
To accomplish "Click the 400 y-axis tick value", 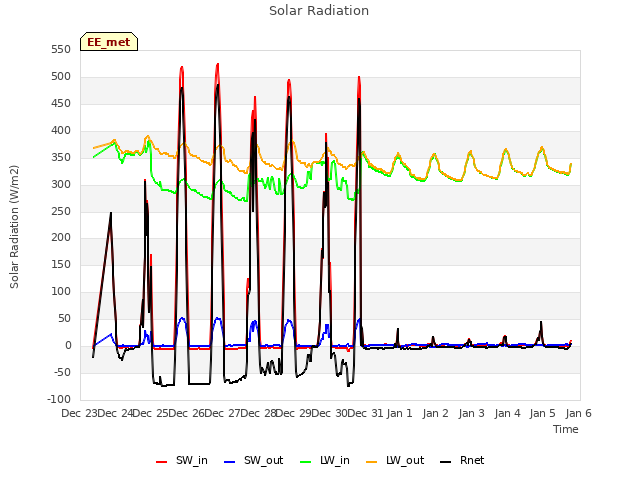I will pos(61,131).
